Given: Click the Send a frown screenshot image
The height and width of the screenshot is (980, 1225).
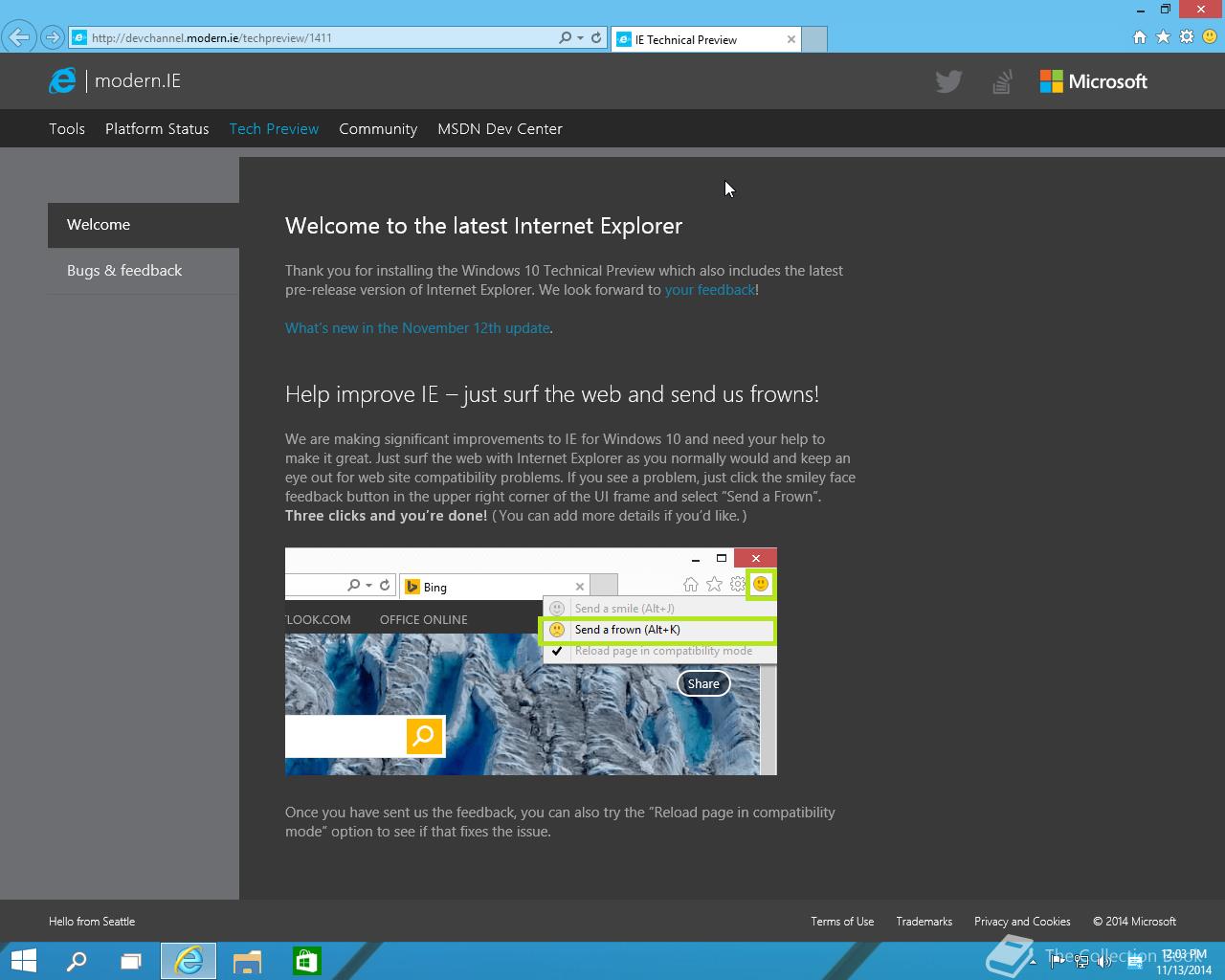Looking at the screenshot, I should pos(531,661).
